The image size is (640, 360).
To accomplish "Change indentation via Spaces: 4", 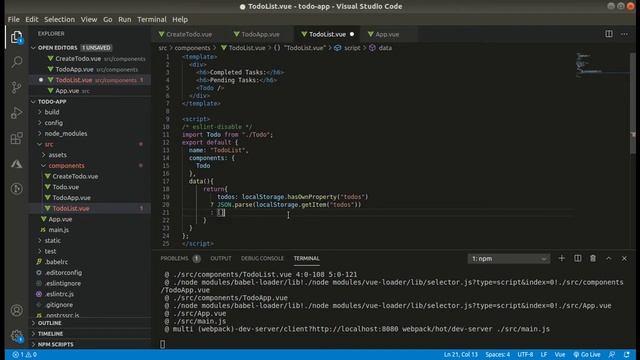I will coord(498,355).
